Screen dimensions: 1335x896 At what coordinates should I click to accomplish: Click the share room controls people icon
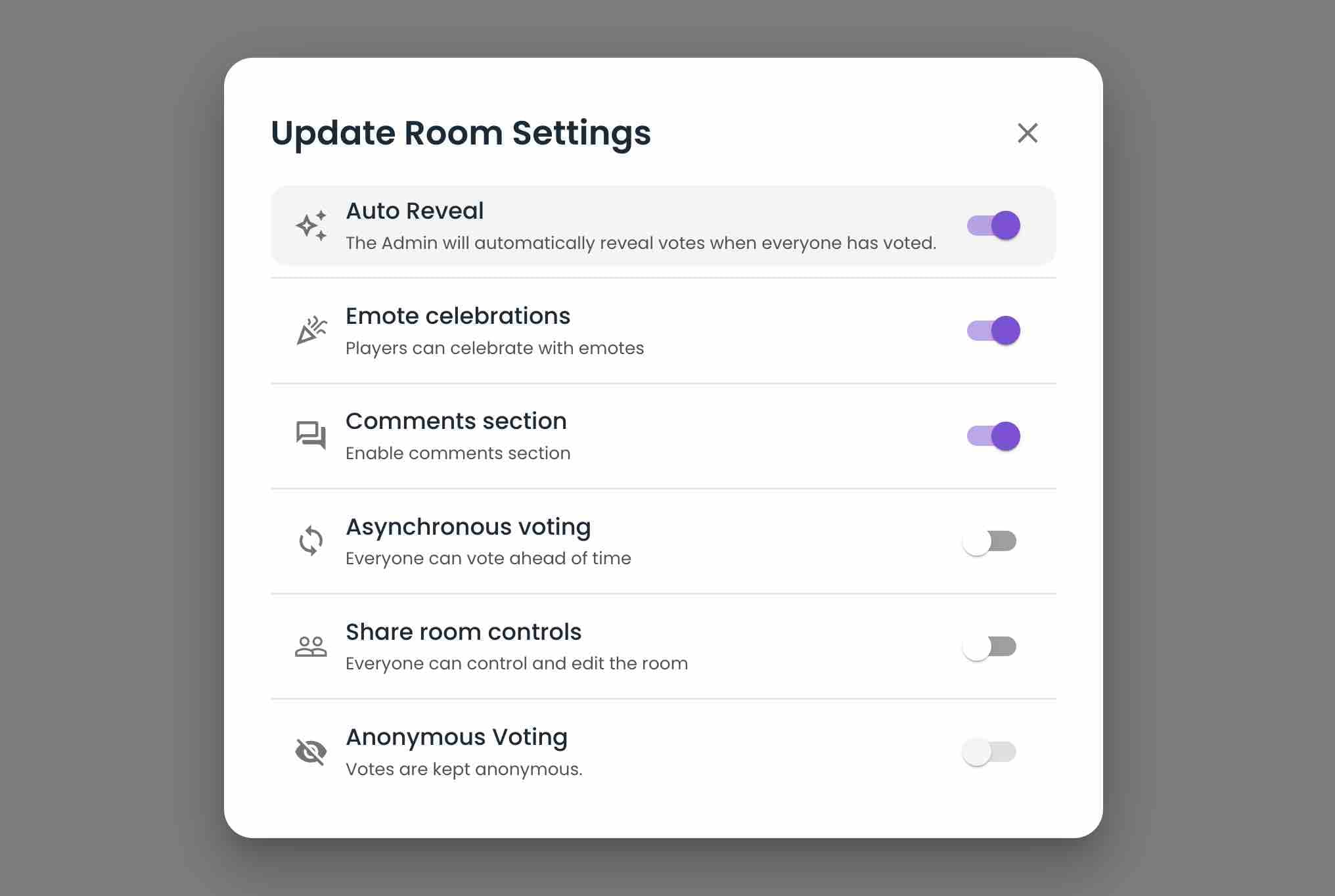[x=311, y=646]
